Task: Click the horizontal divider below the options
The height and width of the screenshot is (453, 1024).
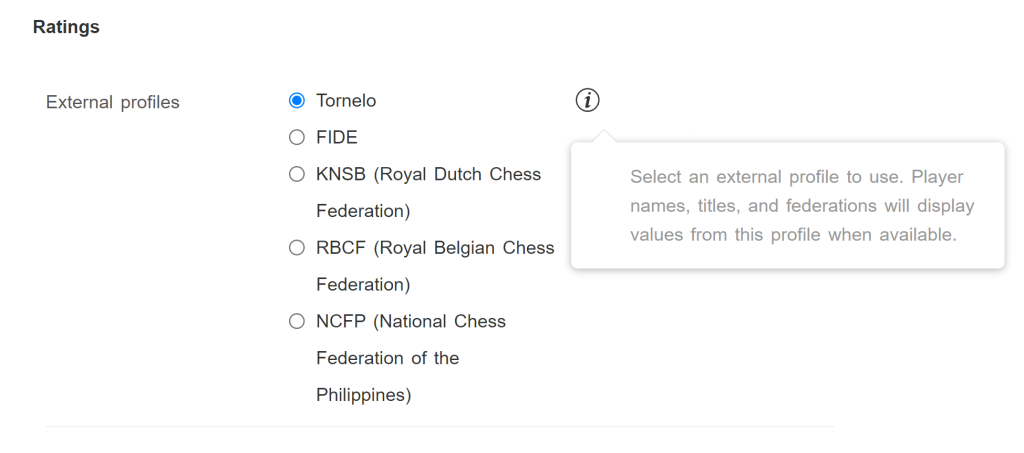Action: 440,427
